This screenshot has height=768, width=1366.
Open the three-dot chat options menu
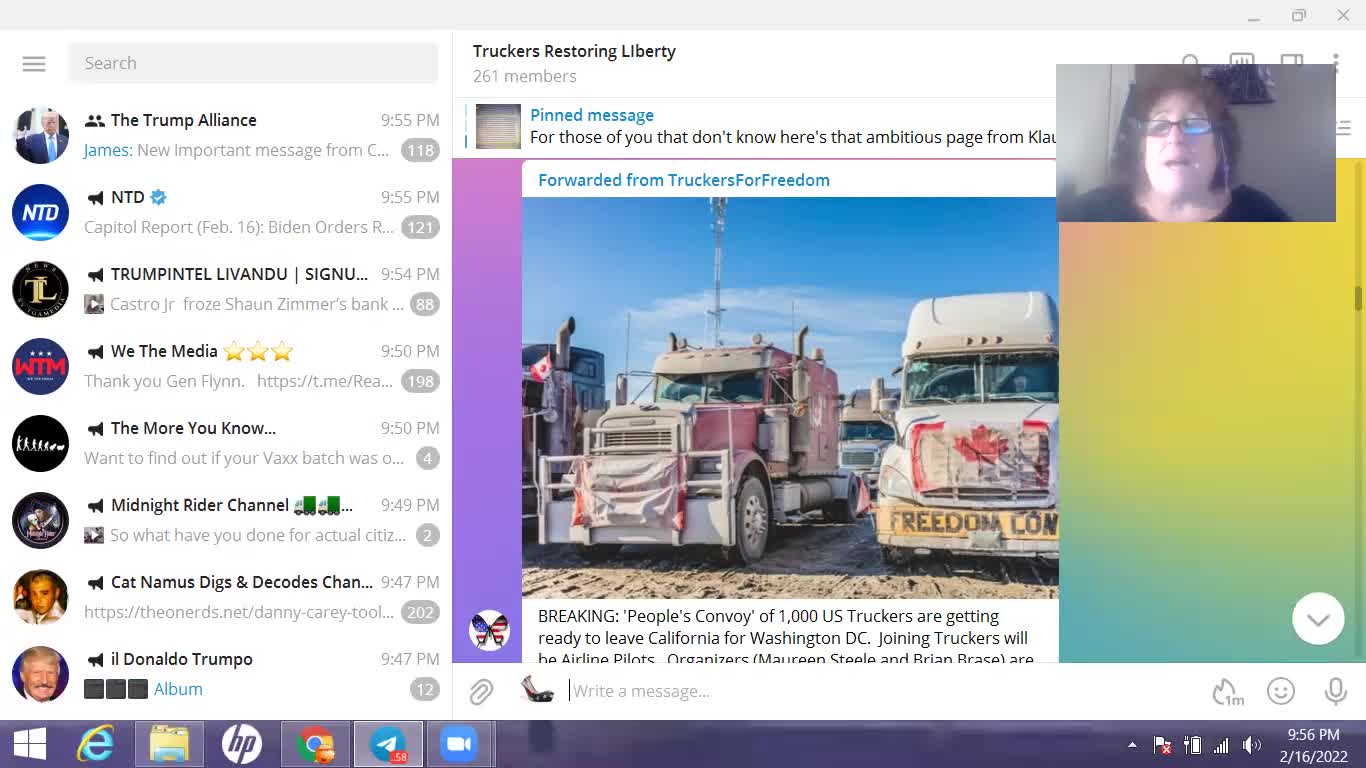coord(1336,64)
